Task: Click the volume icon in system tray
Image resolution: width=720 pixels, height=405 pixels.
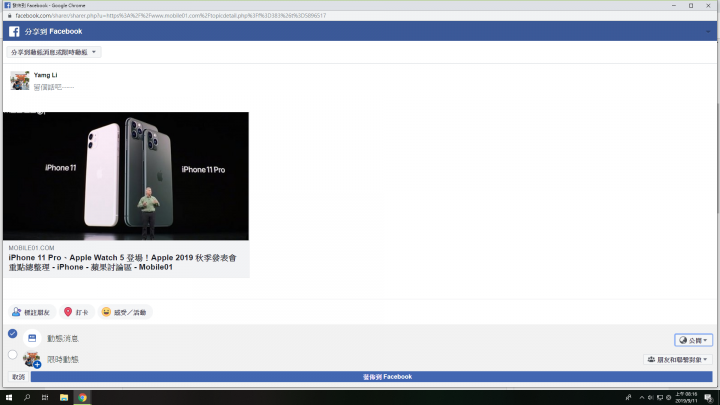Action: (x=651, y=398)
